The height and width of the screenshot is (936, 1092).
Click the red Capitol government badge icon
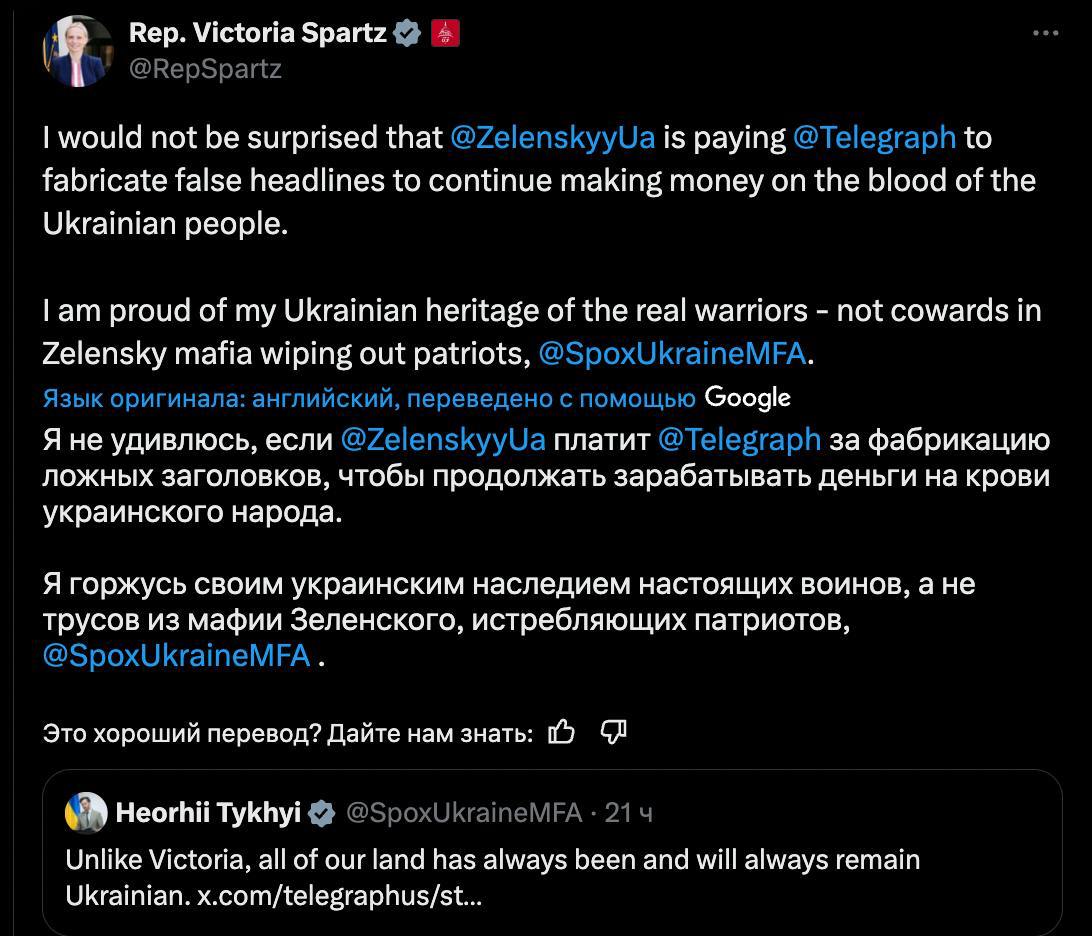444,33
